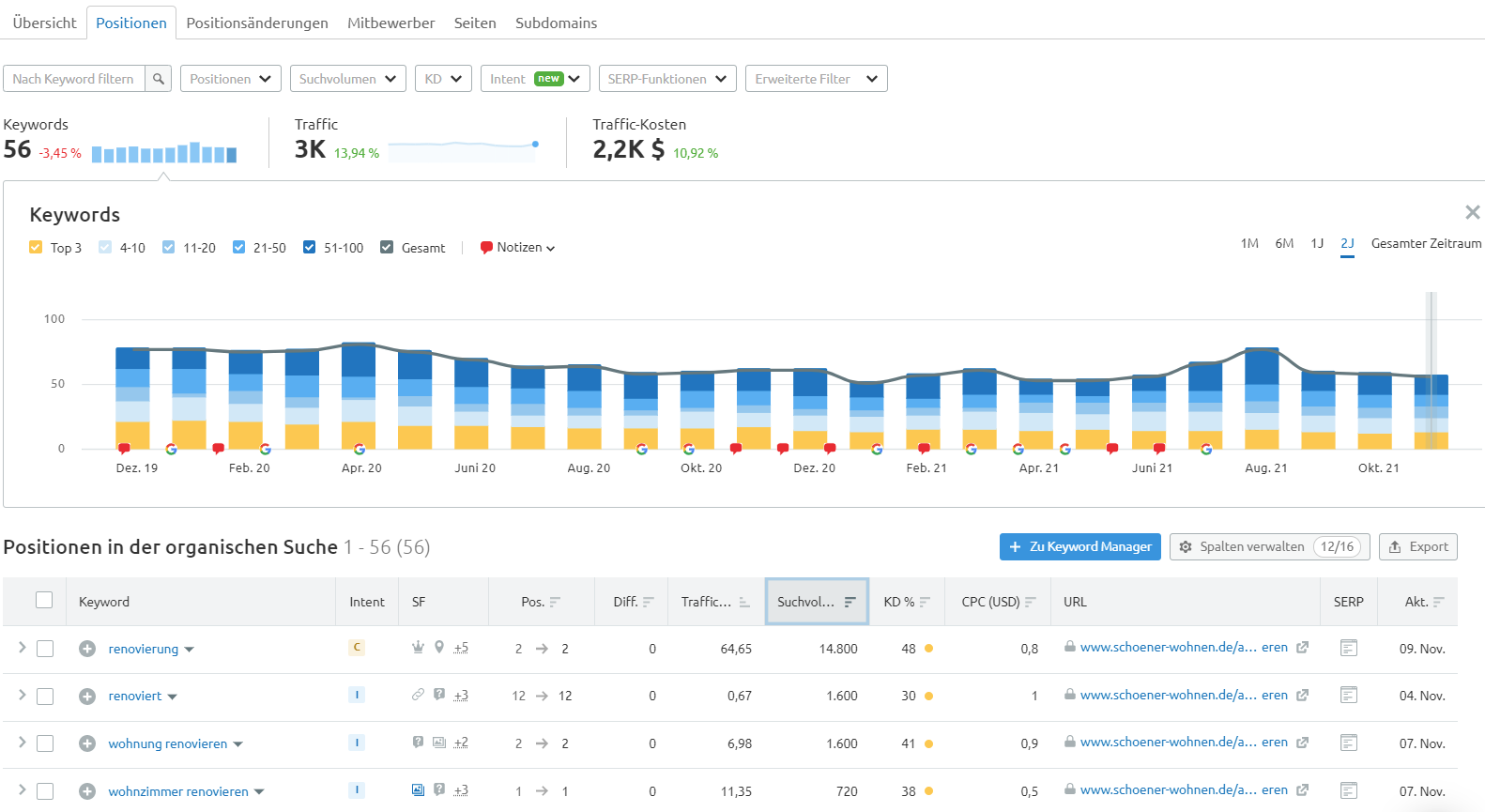Toggle 4-10 series checkbox
This screenshot has width=1485, height=812.
tap(105, 247)
